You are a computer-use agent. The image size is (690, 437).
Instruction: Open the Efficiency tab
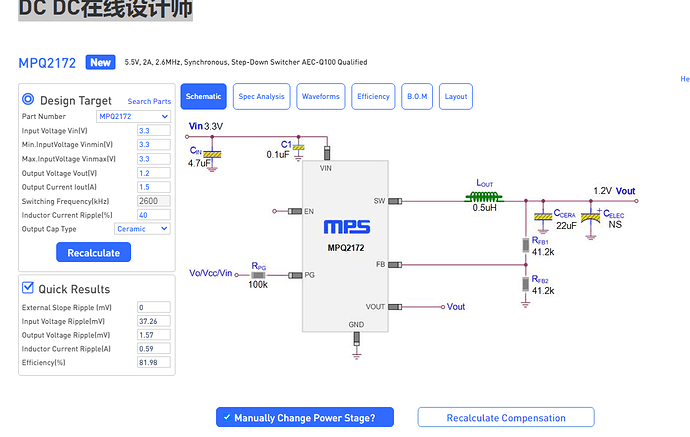tap(373, 96)
